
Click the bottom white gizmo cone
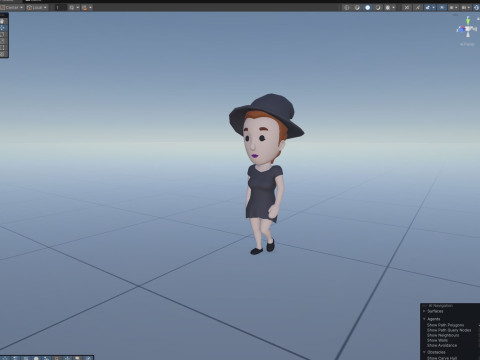[468, 35]
